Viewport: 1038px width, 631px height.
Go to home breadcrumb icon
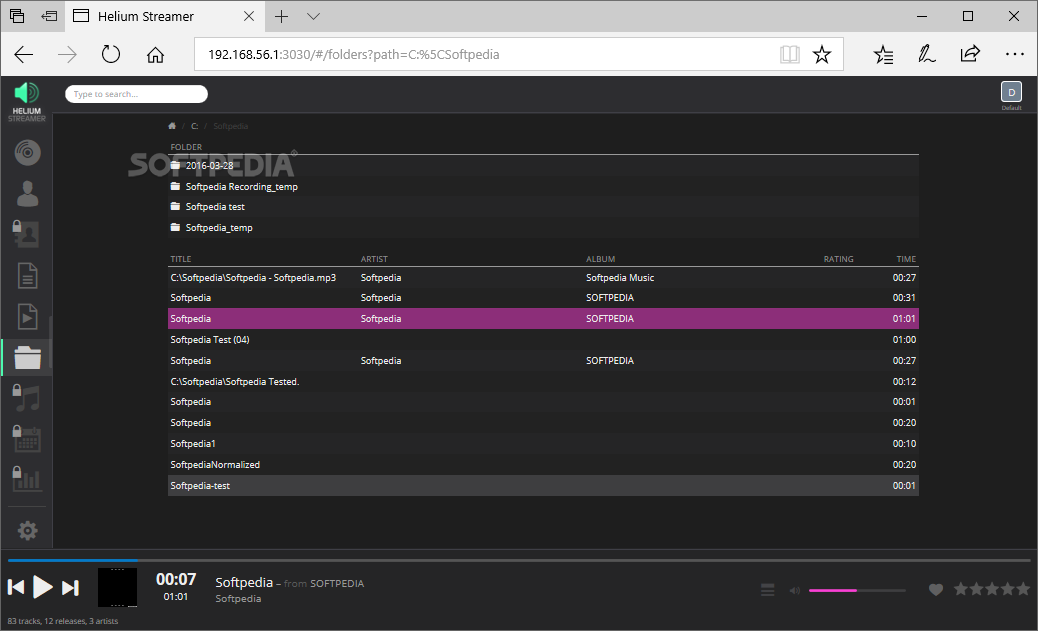point(172,126)
